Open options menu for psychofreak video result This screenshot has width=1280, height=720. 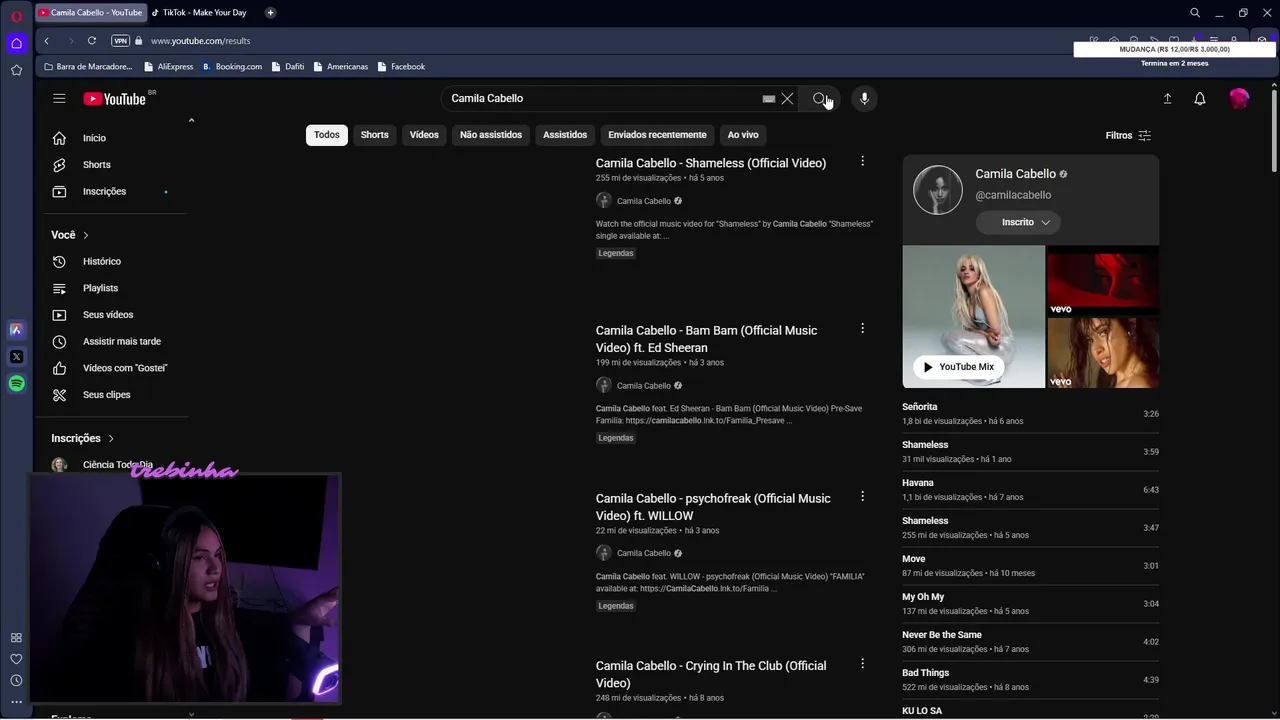[x=862, y=496]
